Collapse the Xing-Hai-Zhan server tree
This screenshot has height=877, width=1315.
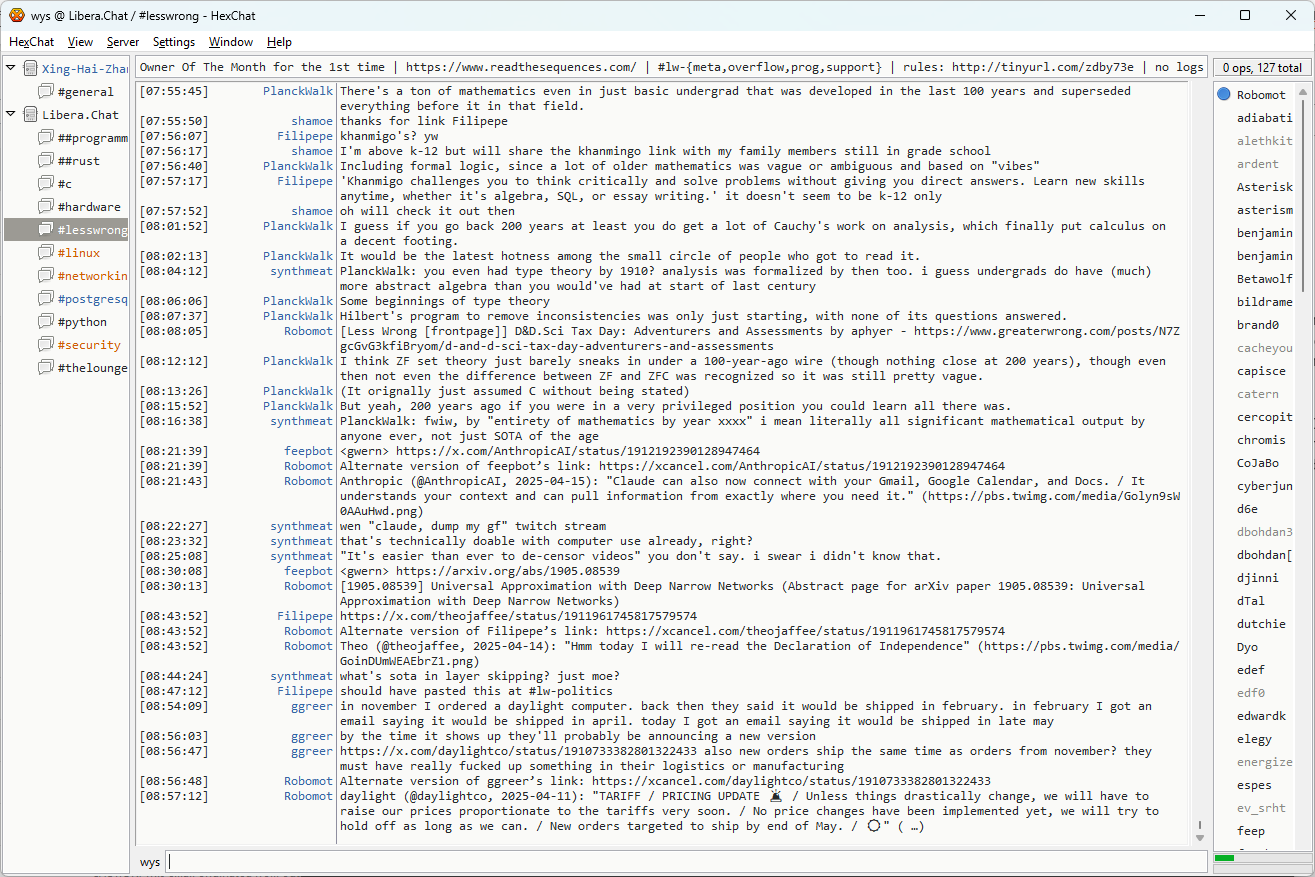coord(11,69)
